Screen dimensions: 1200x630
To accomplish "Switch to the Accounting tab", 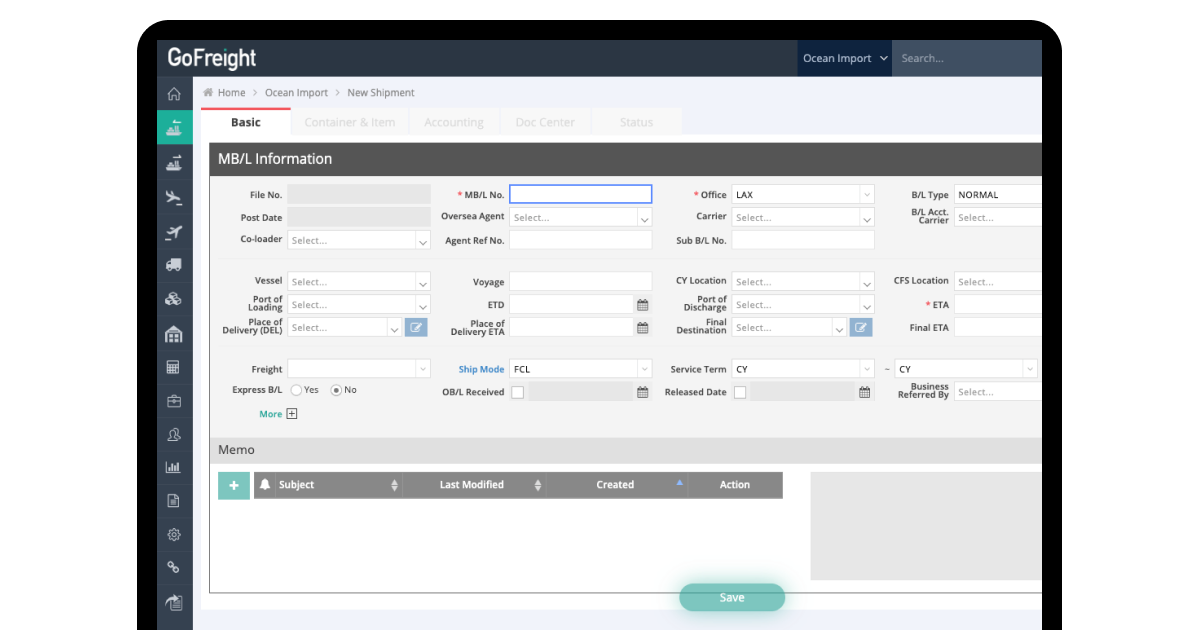I will [x=454, y=122].
